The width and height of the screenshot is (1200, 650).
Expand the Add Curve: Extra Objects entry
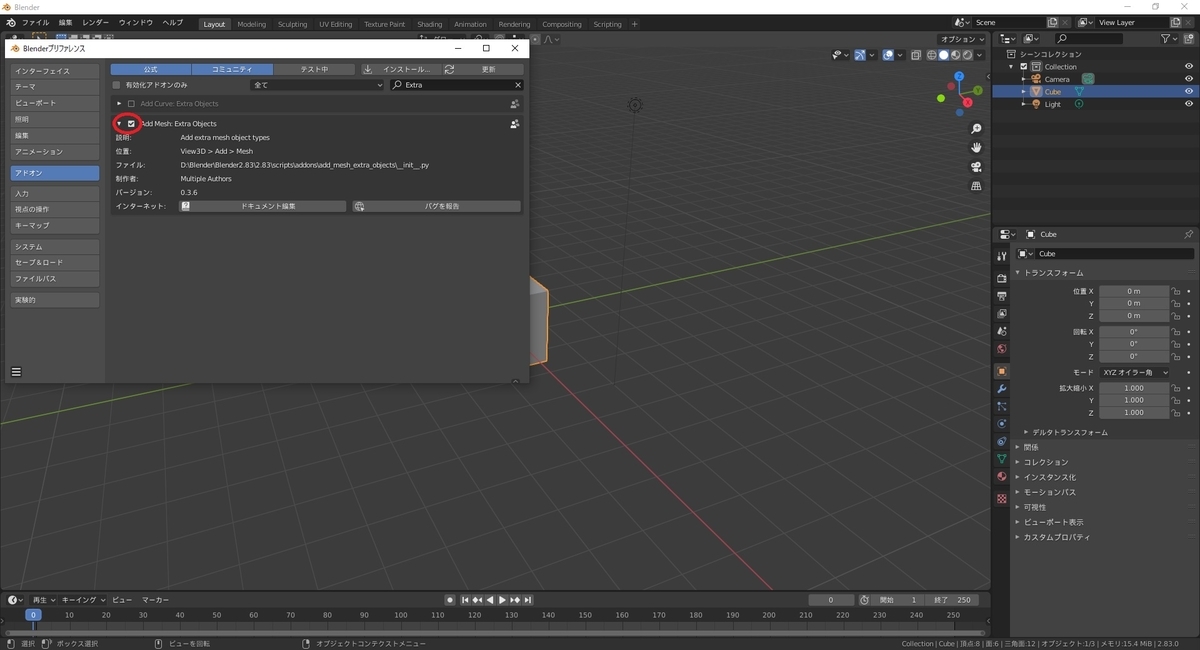(x=119, y=104)
